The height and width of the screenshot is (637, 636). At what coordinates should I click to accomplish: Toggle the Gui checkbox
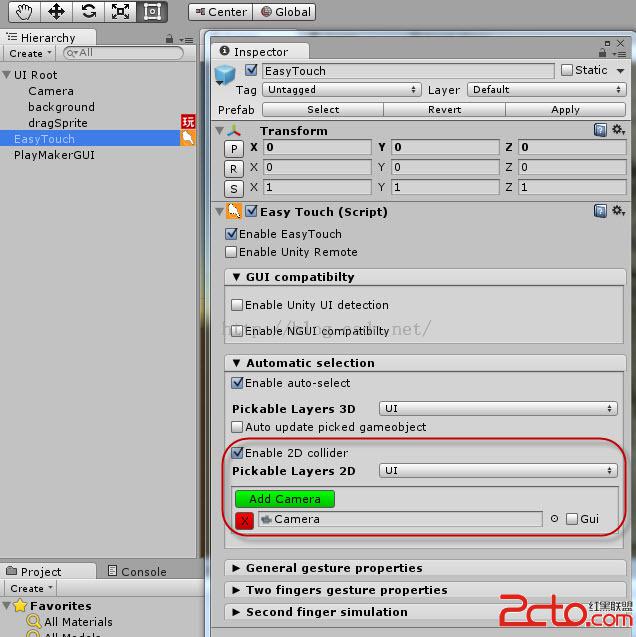[572, 519]
